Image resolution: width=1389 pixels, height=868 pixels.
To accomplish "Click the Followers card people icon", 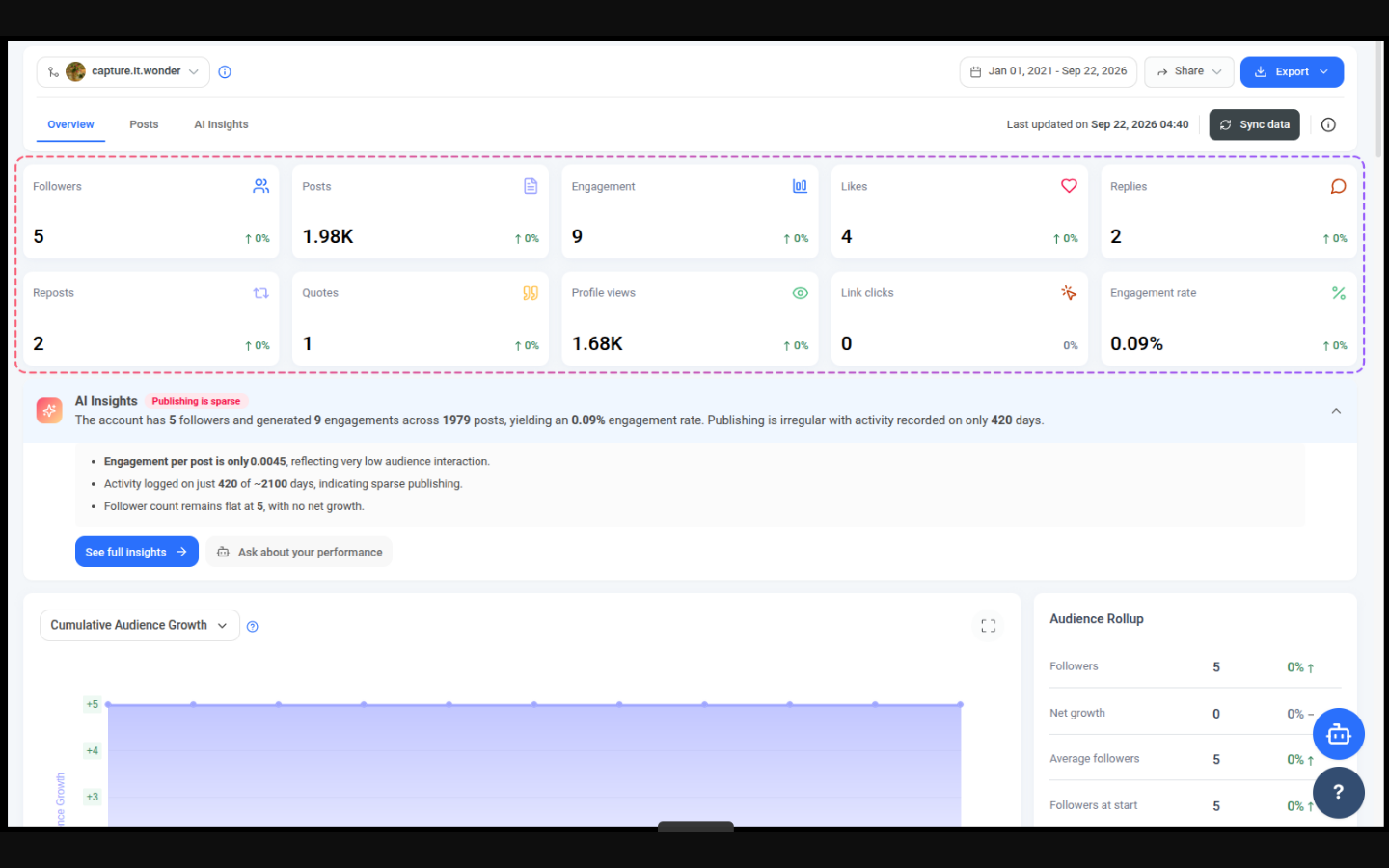I will click(x=260, y=186).
